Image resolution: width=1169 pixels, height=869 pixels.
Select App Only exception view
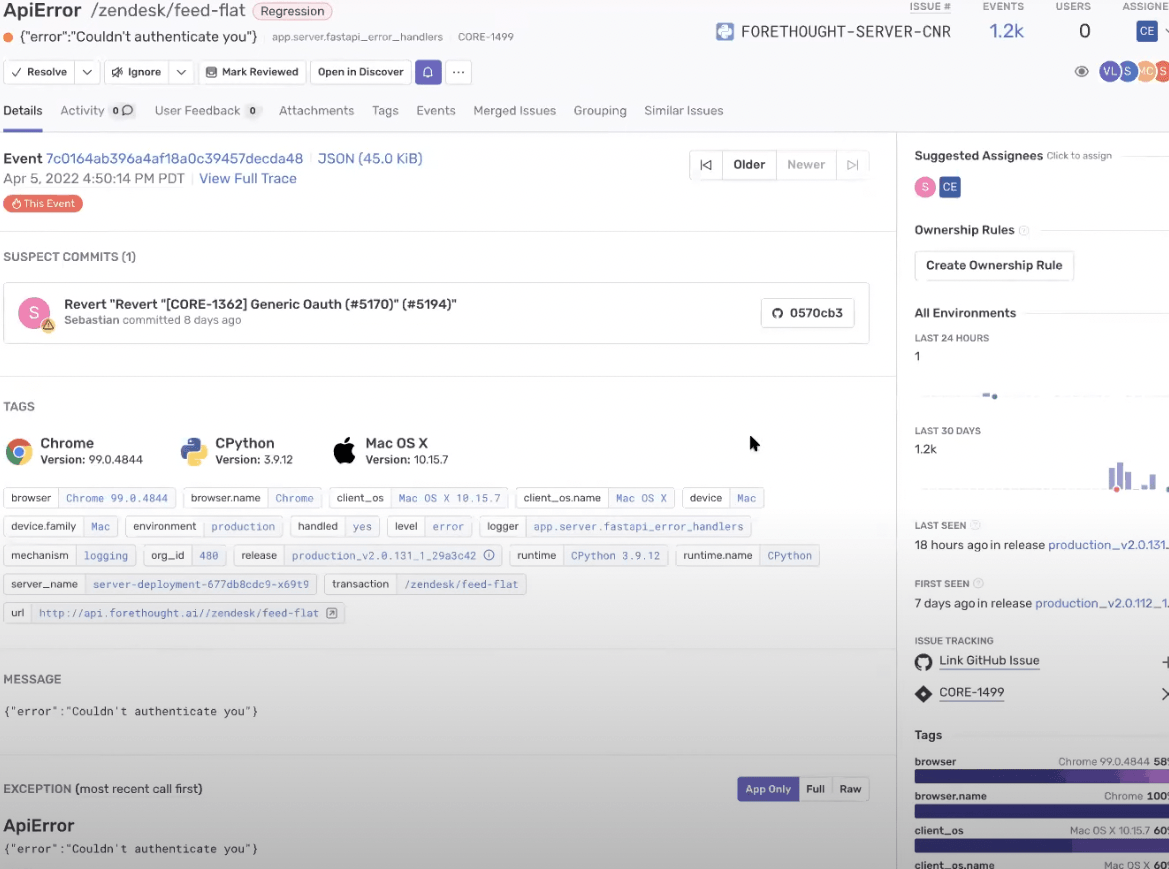[x=767, y=789]
